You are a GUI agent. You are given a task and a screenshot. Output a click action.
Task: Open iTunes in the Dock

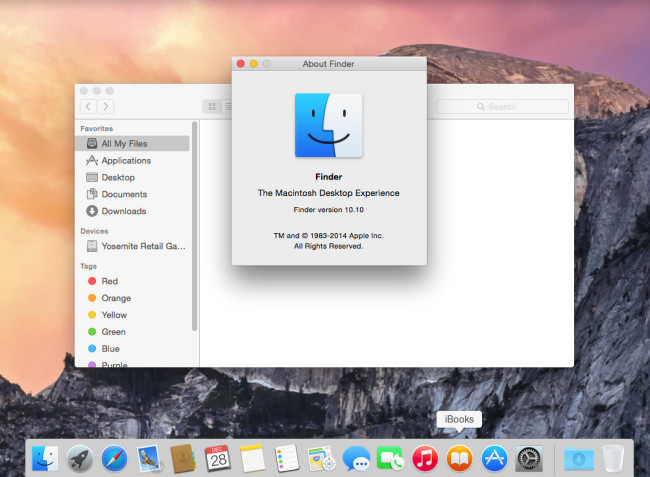(x=425, y=458)
